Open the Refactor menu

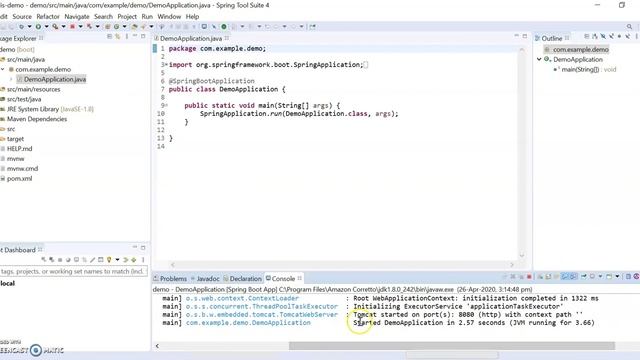(48, 16)
